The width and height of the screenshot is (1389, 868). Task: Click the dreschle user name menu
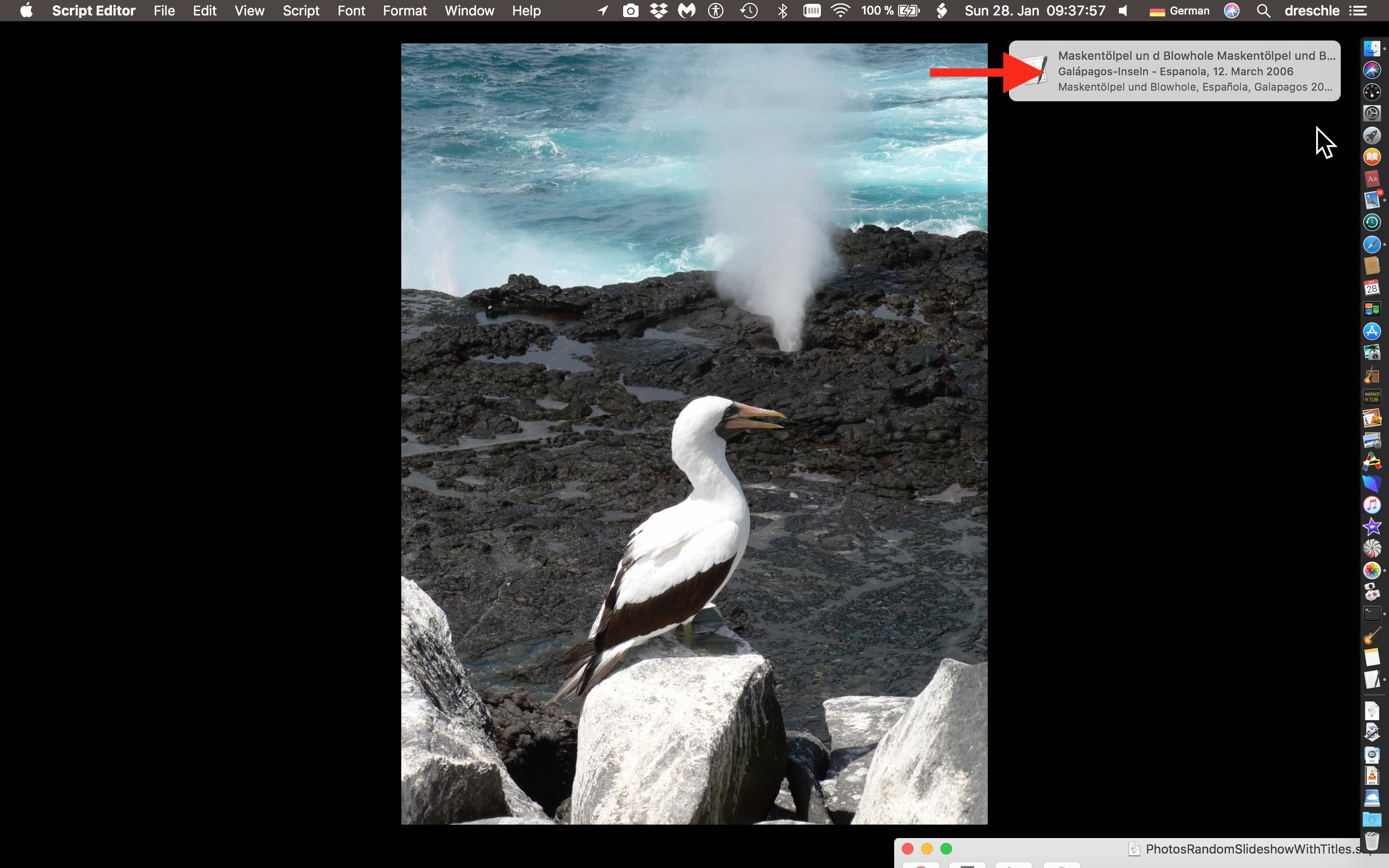[1312, 11]
